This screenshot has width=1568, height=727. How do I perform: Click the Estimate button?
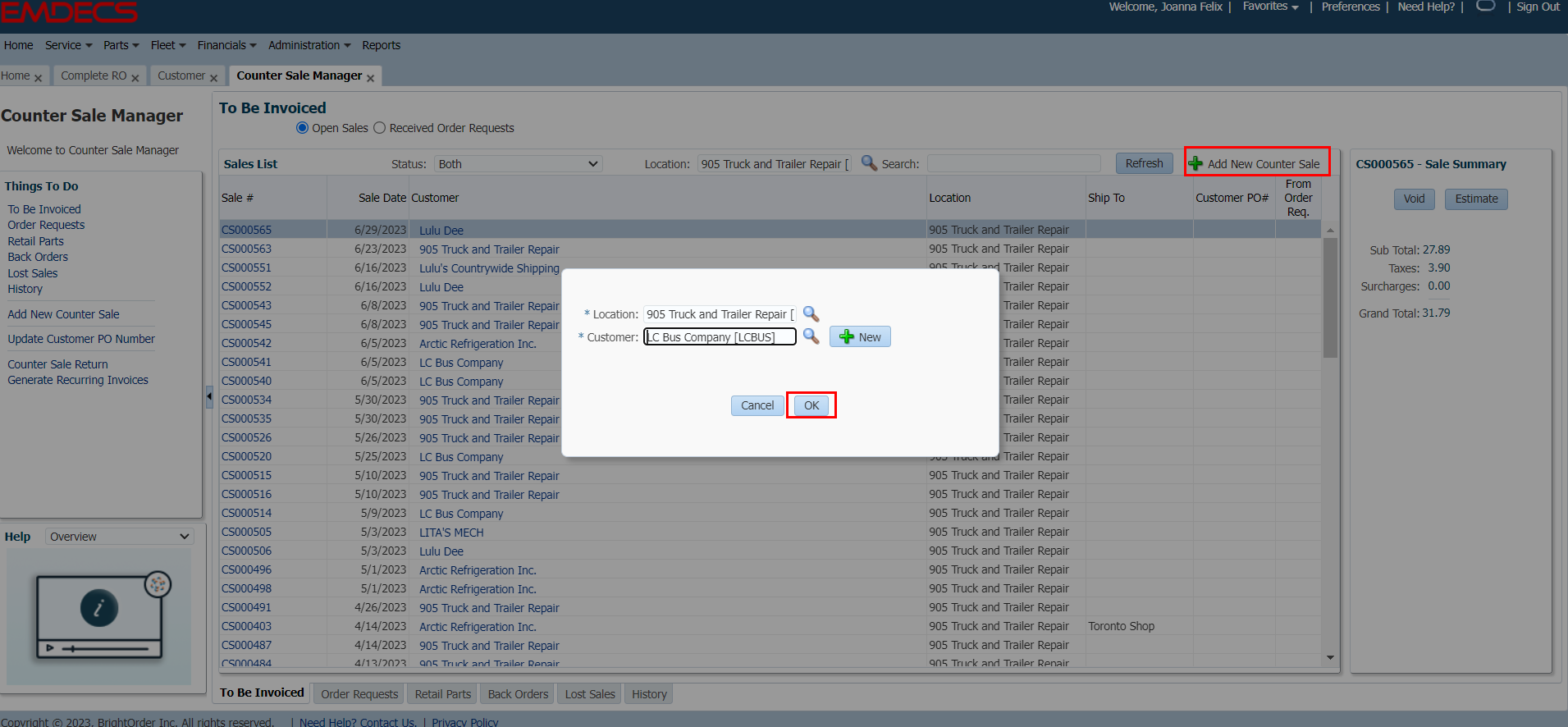coord(1476,199)
